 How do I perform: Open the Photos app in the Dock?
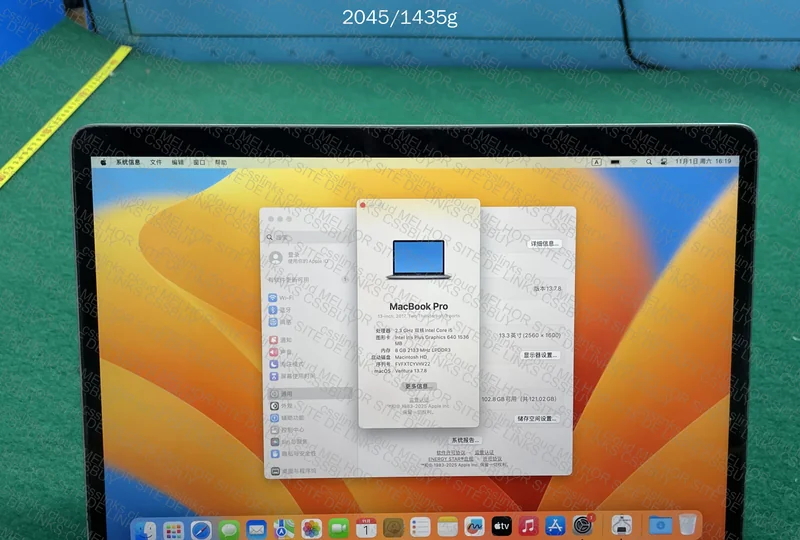tap(311, 528)
